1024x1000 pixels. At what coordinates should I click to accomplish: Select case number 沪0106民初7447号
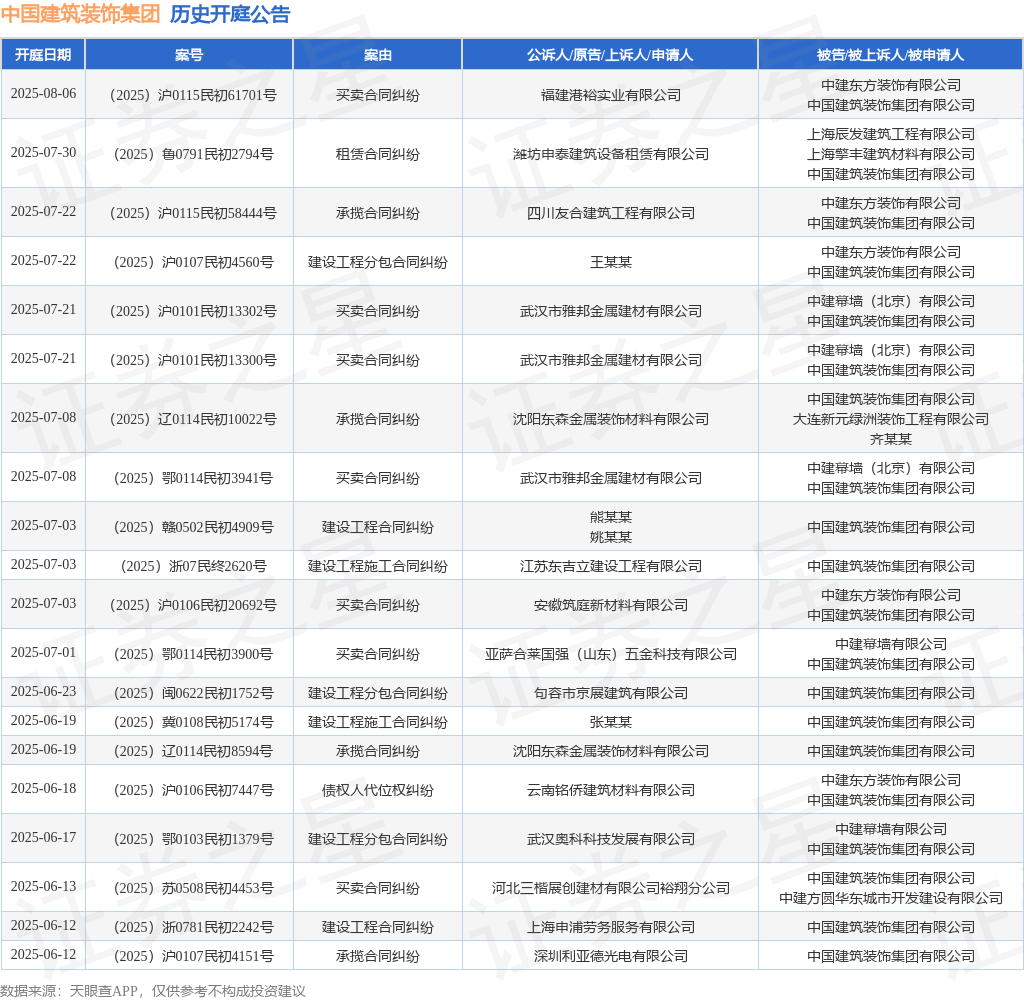click(193, 790)
